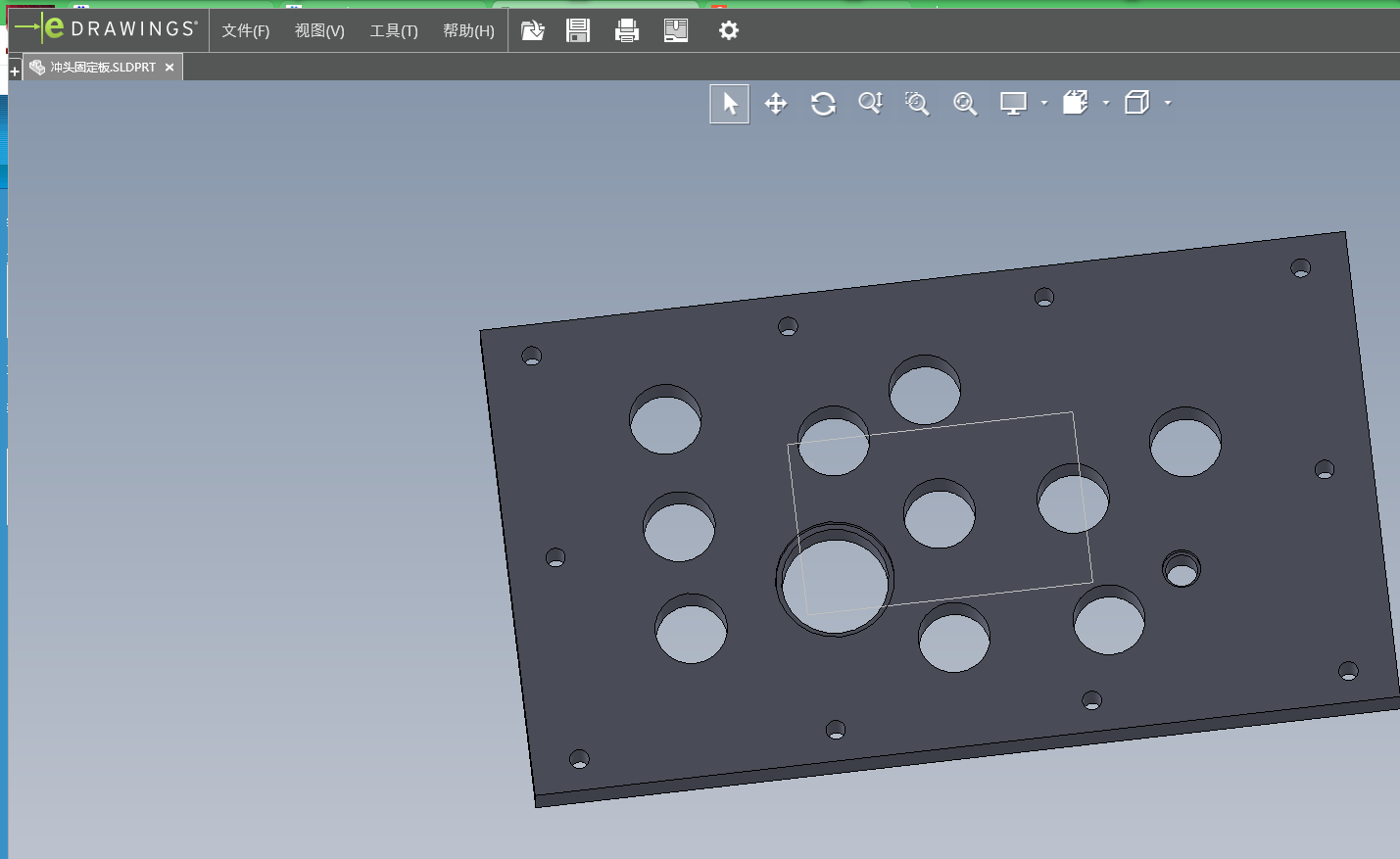Click the Save floppy disk icon

click(578, 30)
